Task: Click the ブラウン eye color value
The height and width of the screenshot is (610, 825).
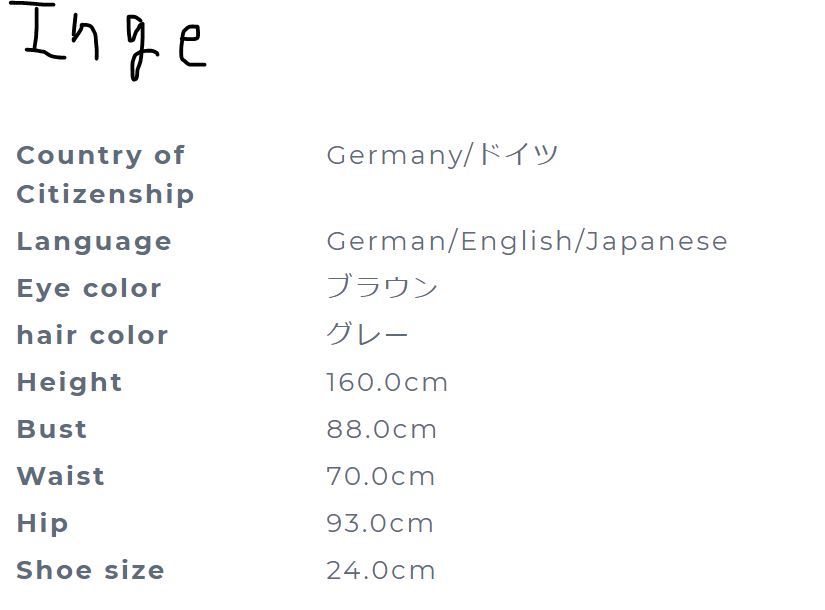Action: [382, 287]
